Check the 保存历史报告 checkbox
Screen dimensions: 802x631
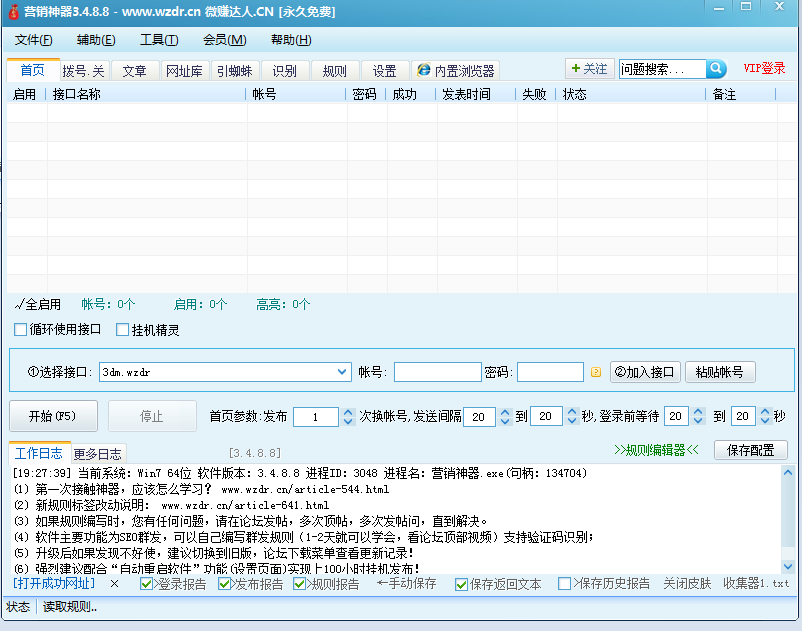pyautogui.click(x=565, y=584)
